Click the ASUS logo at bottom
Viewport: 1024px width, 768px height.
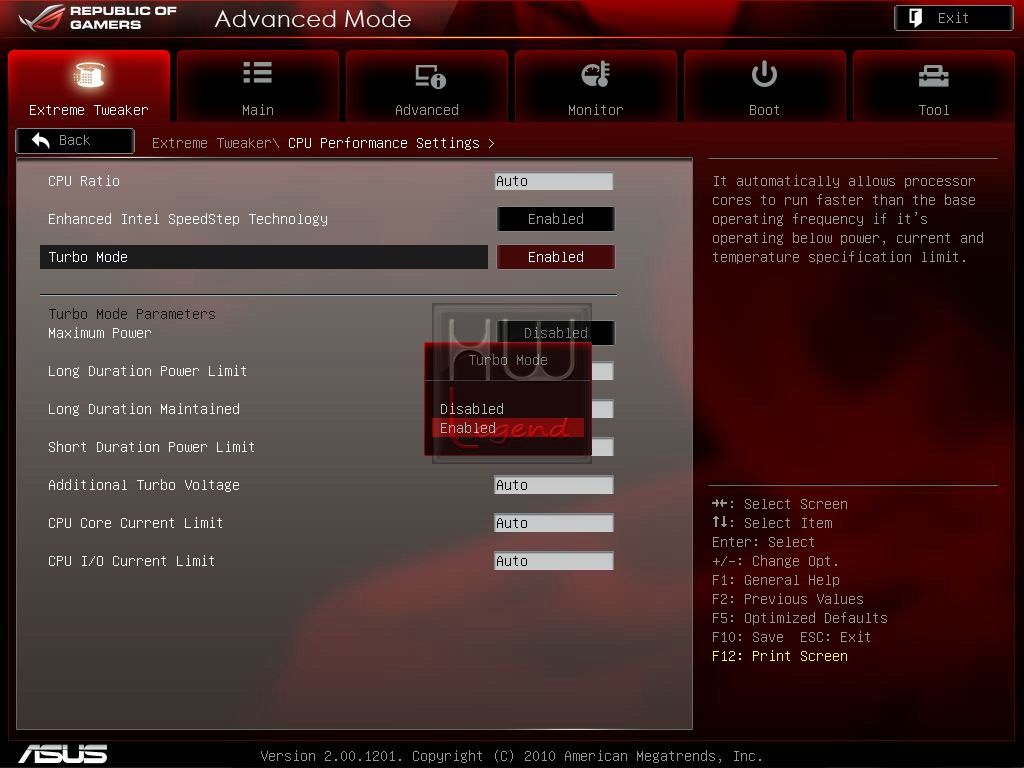(63, 754)
